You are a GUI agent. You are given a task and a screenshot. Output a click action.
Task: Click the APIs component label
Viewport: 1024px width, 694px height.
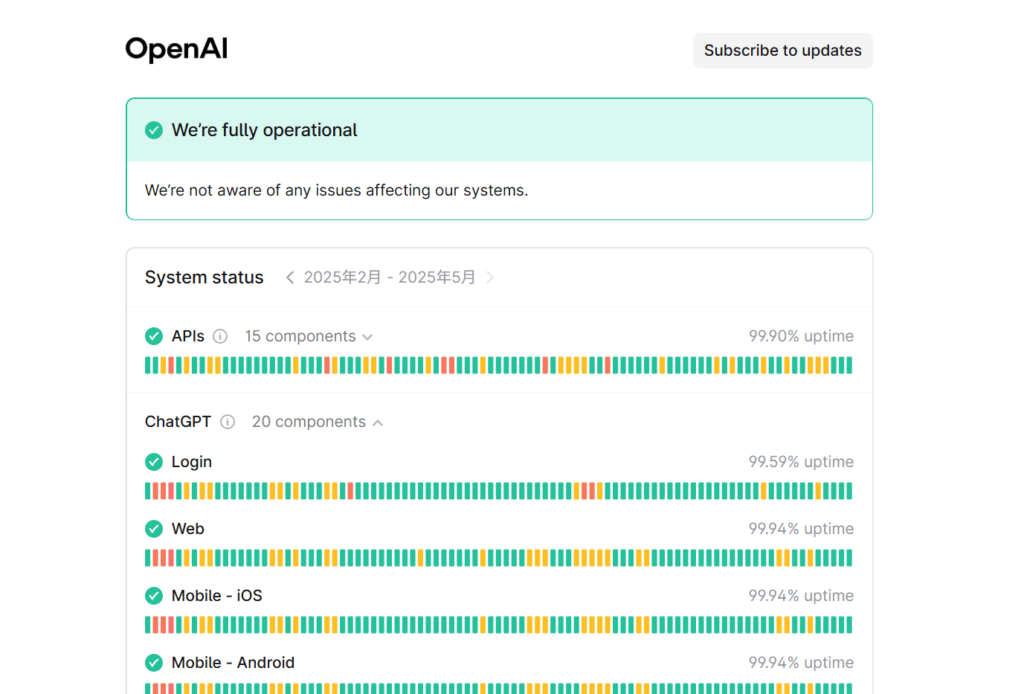(x=187, y=336)
